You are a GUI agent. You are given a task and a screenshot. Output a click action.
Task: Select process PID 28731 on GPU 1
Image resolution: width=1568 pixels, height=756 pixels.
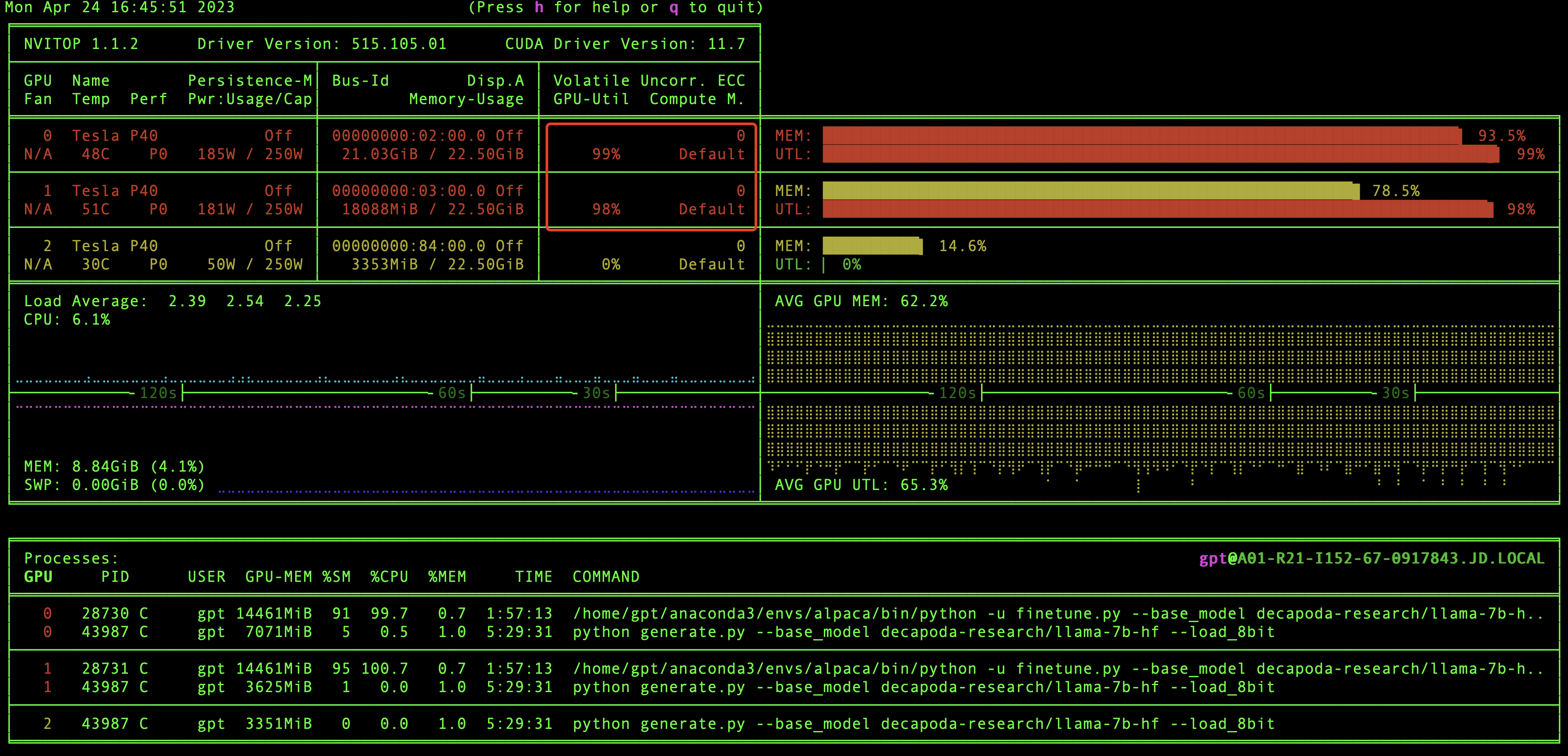(105, 668)
